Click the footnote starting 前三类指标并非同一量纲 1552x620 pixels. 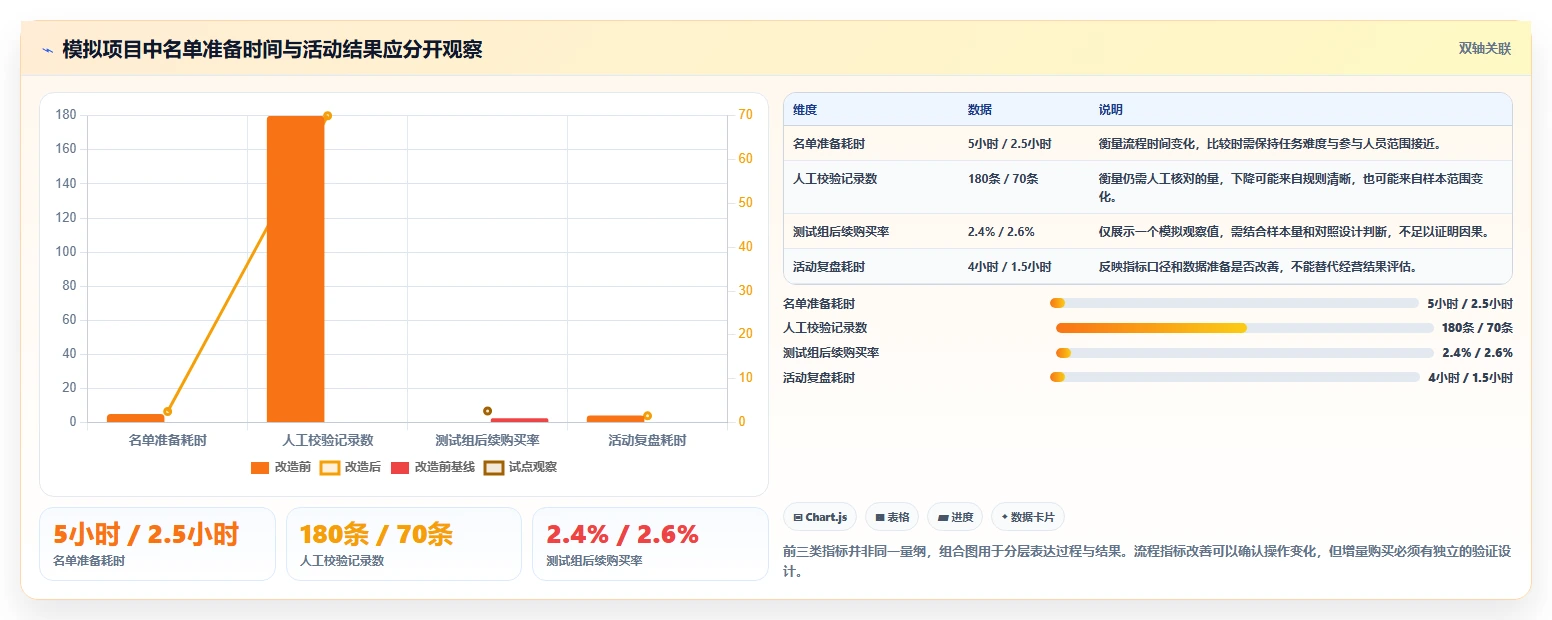pyautogui.click(x=1147, y=561)
